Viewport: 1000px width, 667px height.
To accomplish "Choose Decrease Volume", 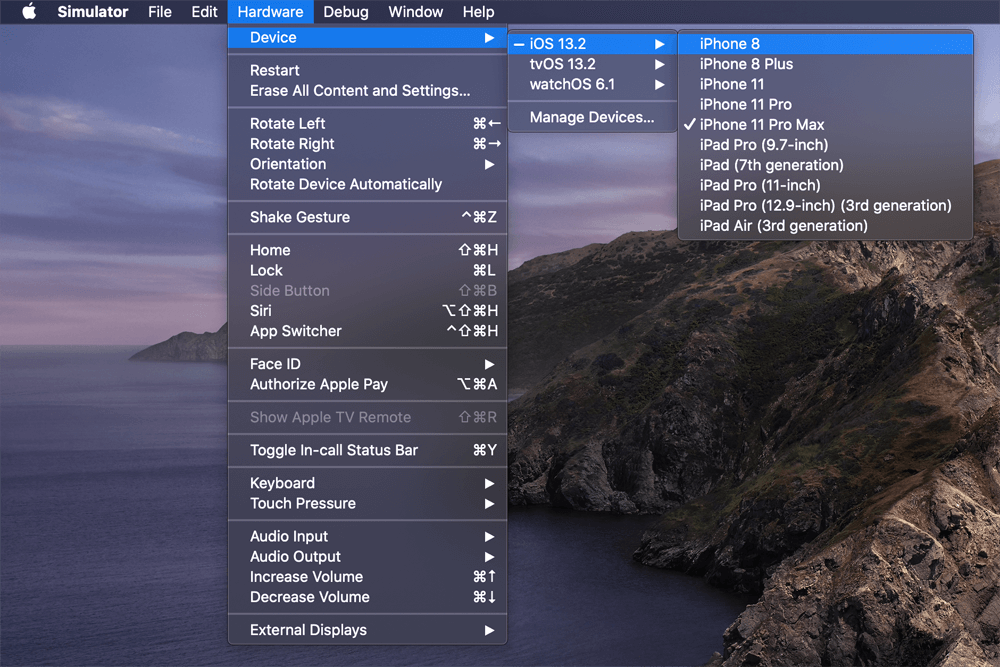I will point(367,597).
